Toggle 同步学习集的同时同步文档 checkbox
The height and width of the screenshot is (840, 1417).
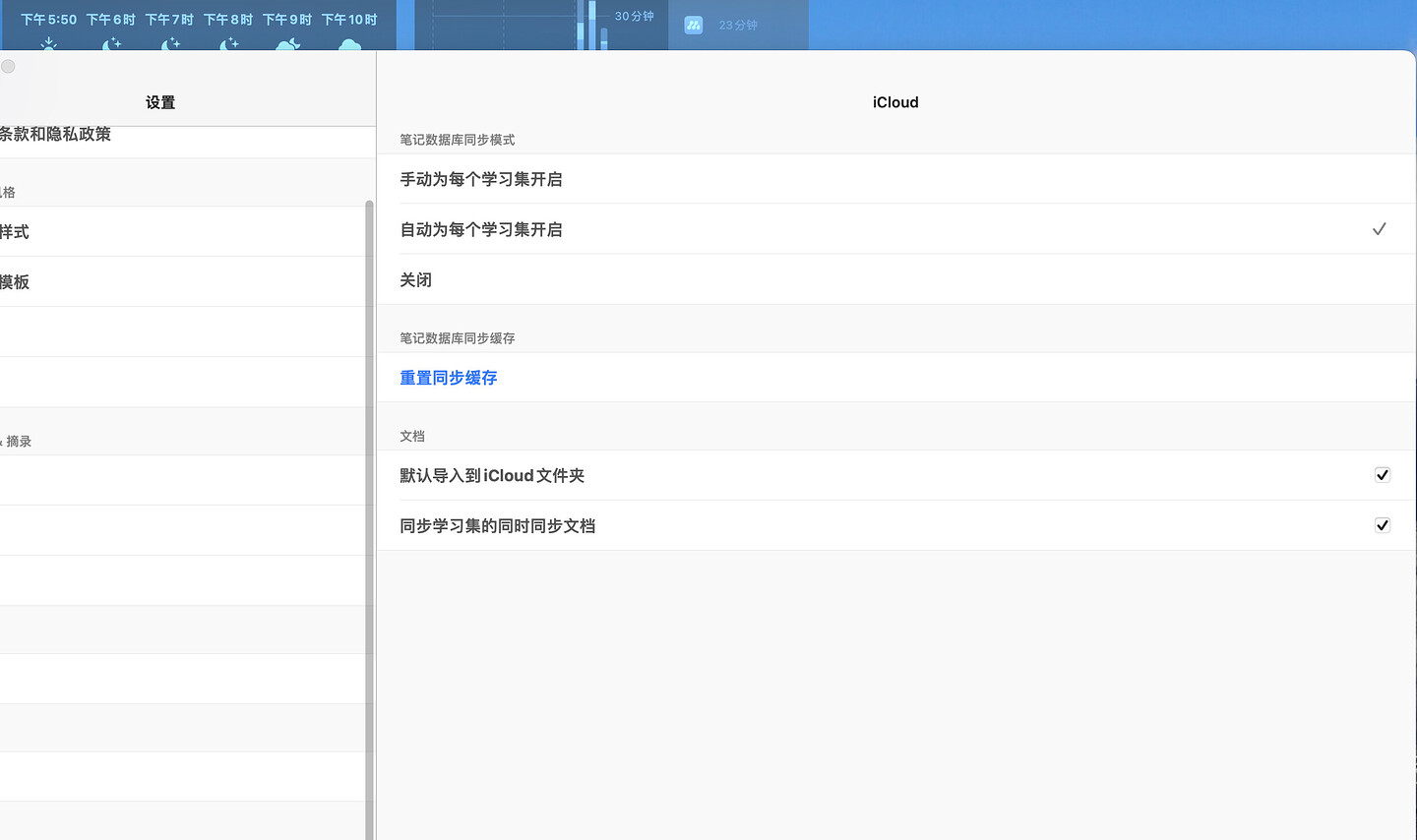[1383, 525]
